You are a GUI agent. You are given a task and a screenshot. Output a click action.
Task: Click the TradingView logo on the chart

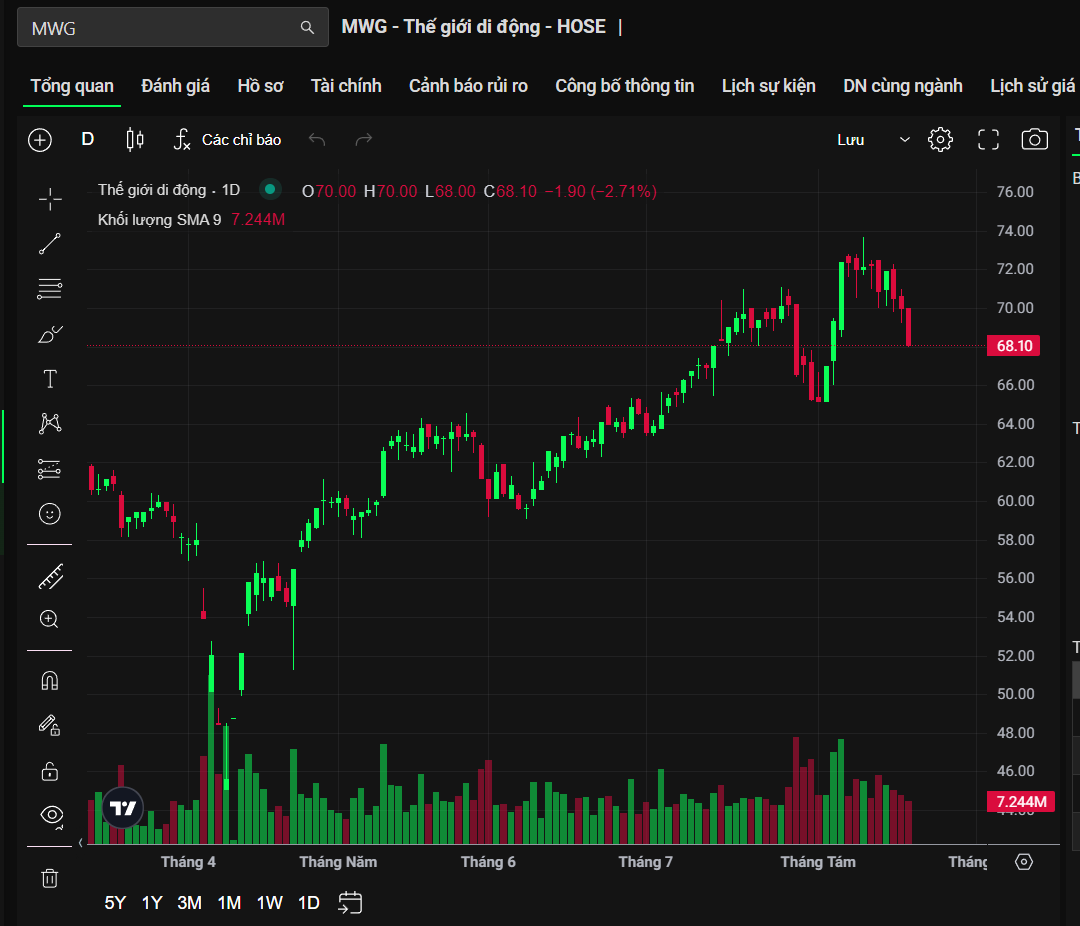[x=123, y=808]
